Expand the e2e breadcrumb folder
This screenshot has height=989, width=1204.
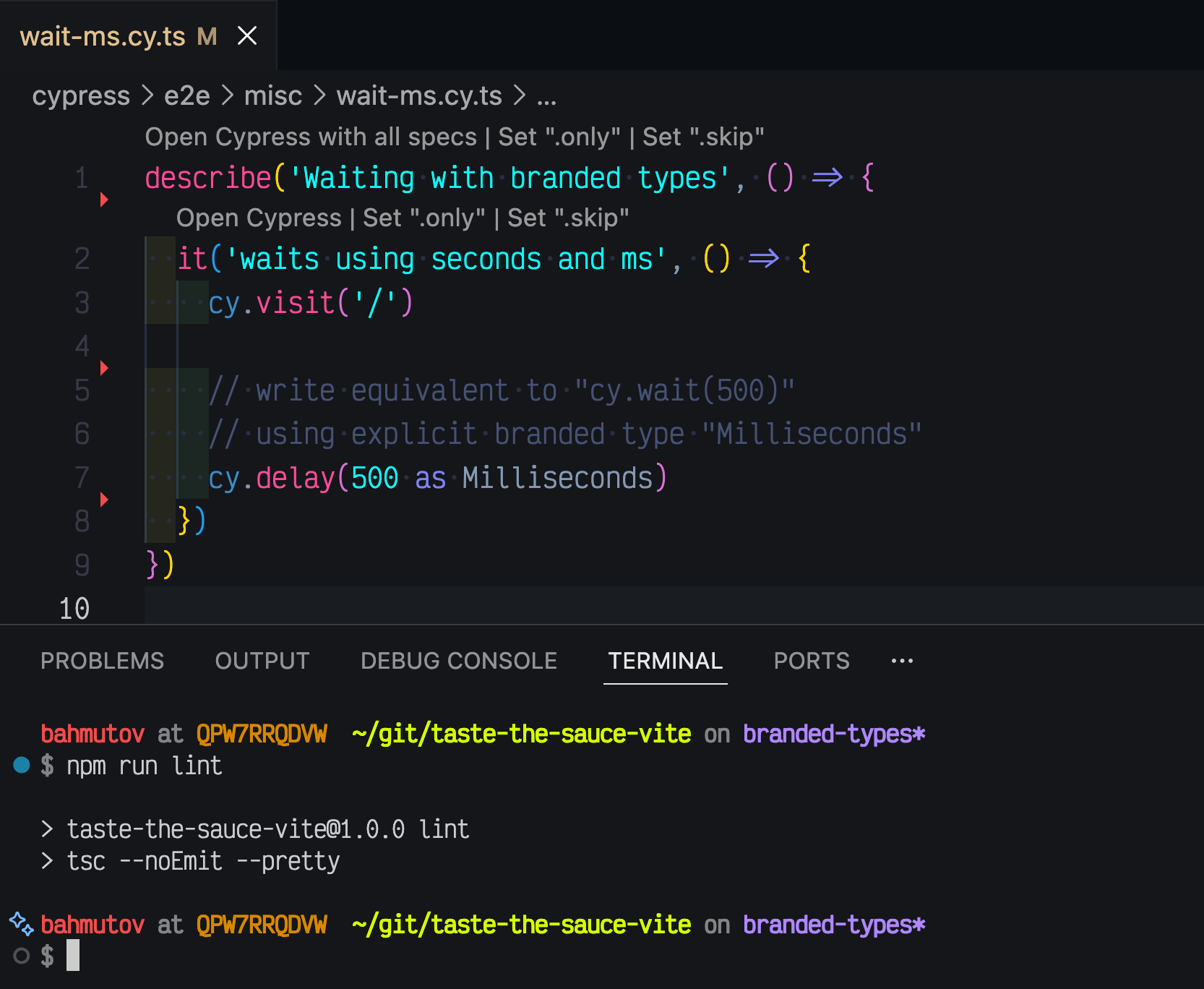186,95
